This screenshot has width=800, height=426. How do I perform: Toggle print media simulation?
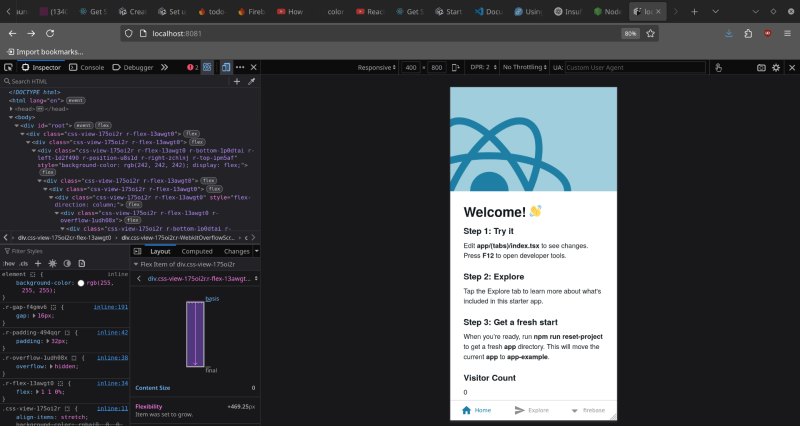pos(82,263)
